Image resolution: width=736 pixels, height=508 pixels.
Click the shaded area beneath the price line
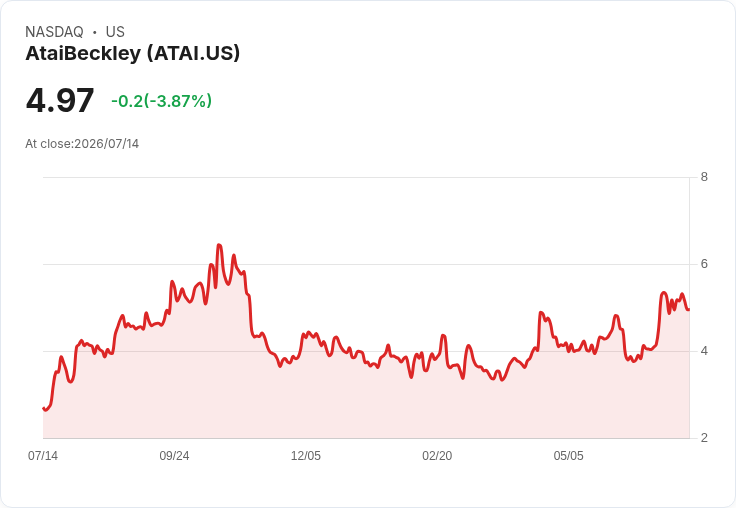[x=366, y=404]
